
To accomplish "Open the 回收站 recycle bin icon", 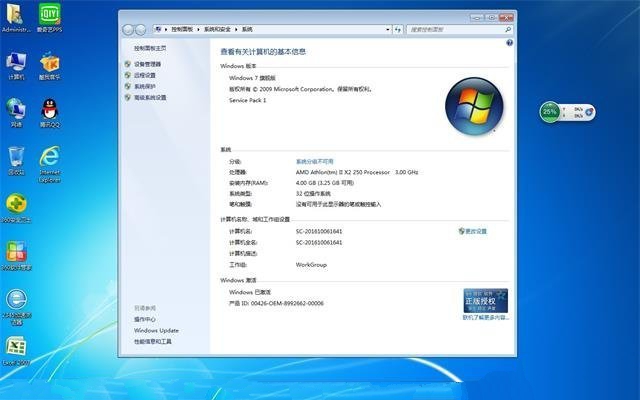I will (x=16, y=156).
